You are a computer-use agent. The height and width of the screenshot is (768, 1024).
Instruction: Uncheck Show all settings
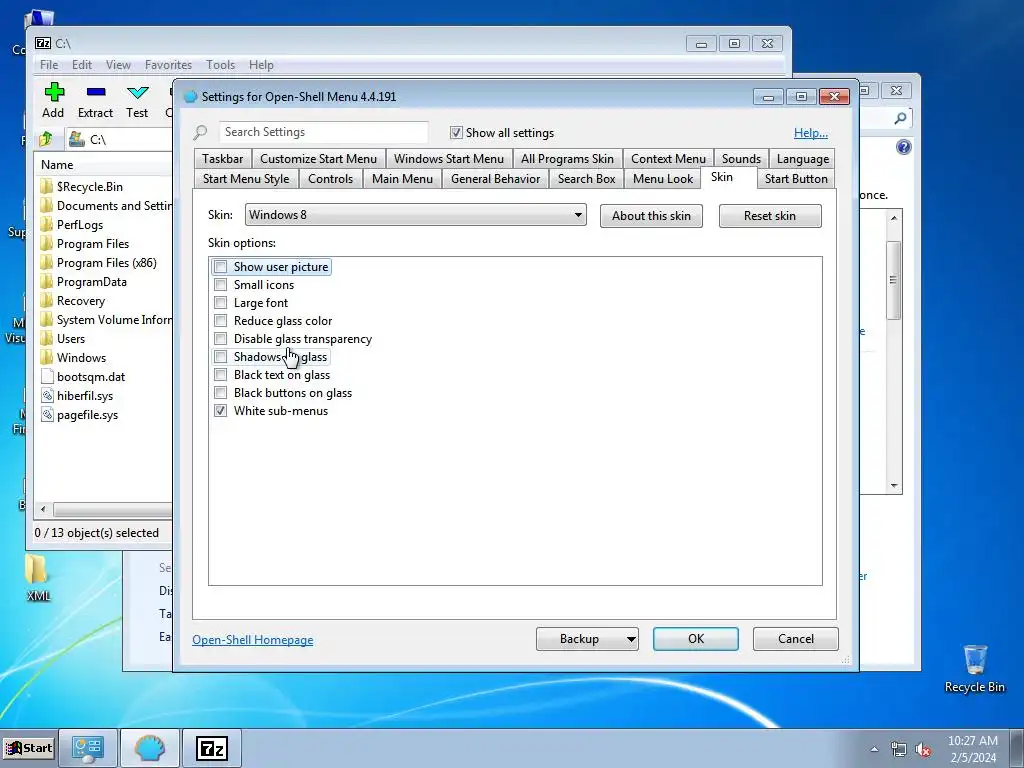tap(456, 133)
